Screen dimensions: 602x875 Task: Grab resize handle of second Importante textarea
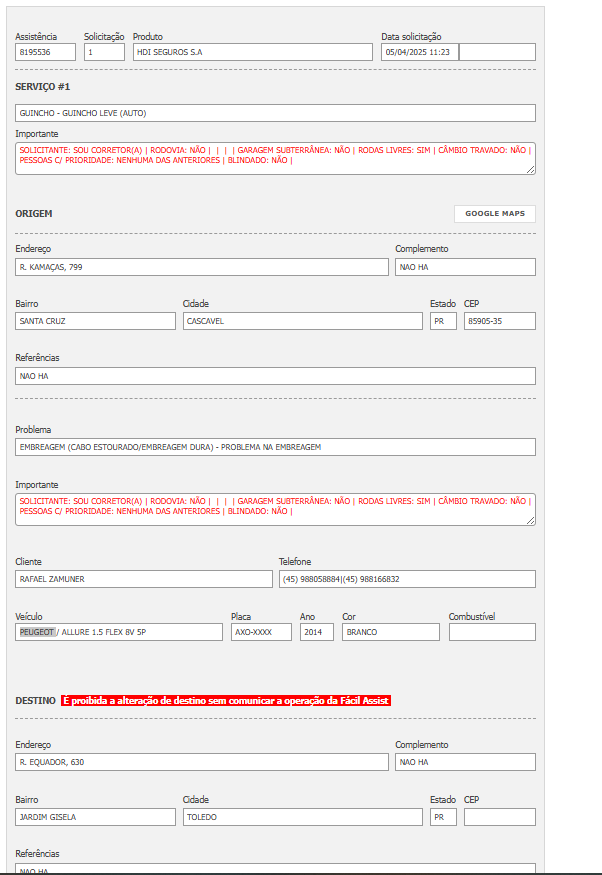click(x=531, y=521)
